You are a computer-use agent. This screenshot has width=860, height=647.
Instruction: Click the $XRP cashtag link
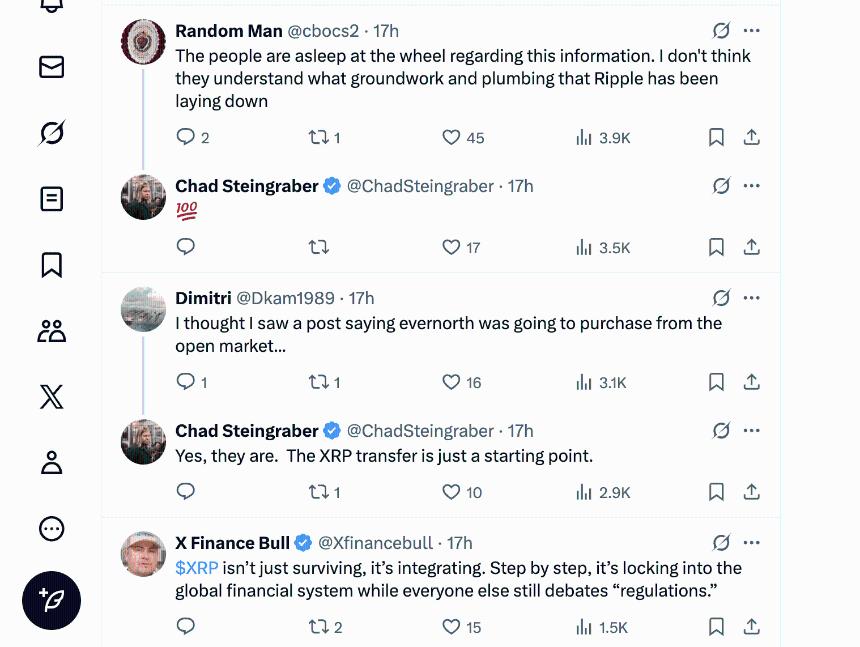click(196, 568)
